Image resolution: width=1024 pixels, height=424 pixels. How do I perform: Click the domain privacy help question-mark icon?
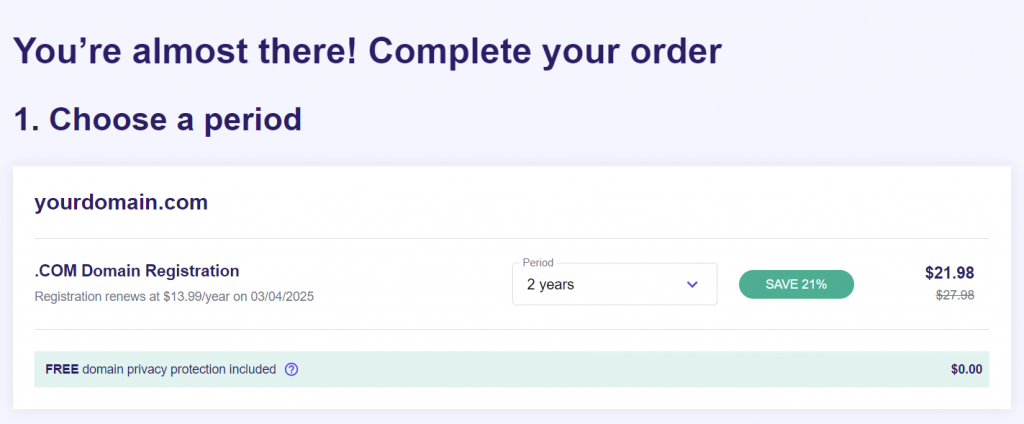[x=292, y=370]
